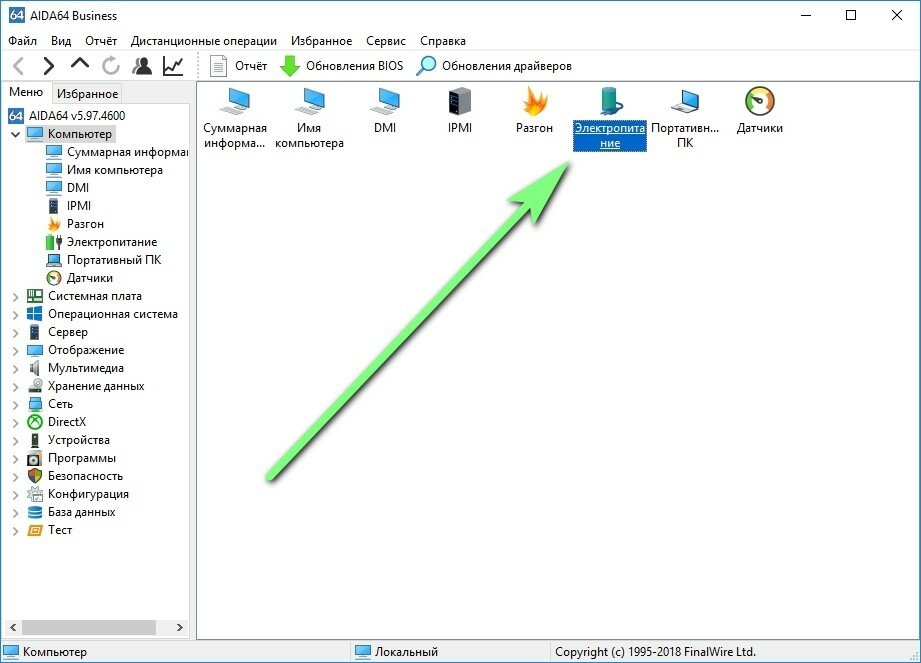Select Датчики in the left tree
921x663 pixels.
coord(79,278)
